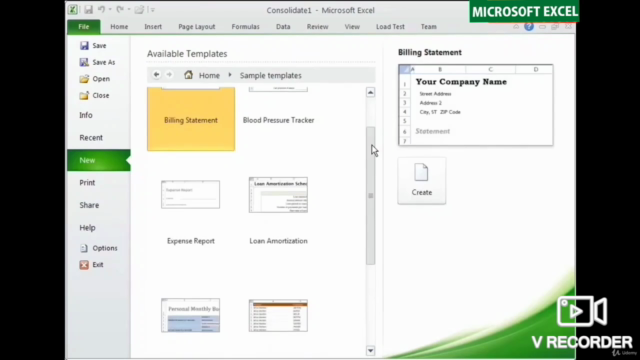
Task: Click Create to make the Billing Statement
Action: click(x=422, y=181)
